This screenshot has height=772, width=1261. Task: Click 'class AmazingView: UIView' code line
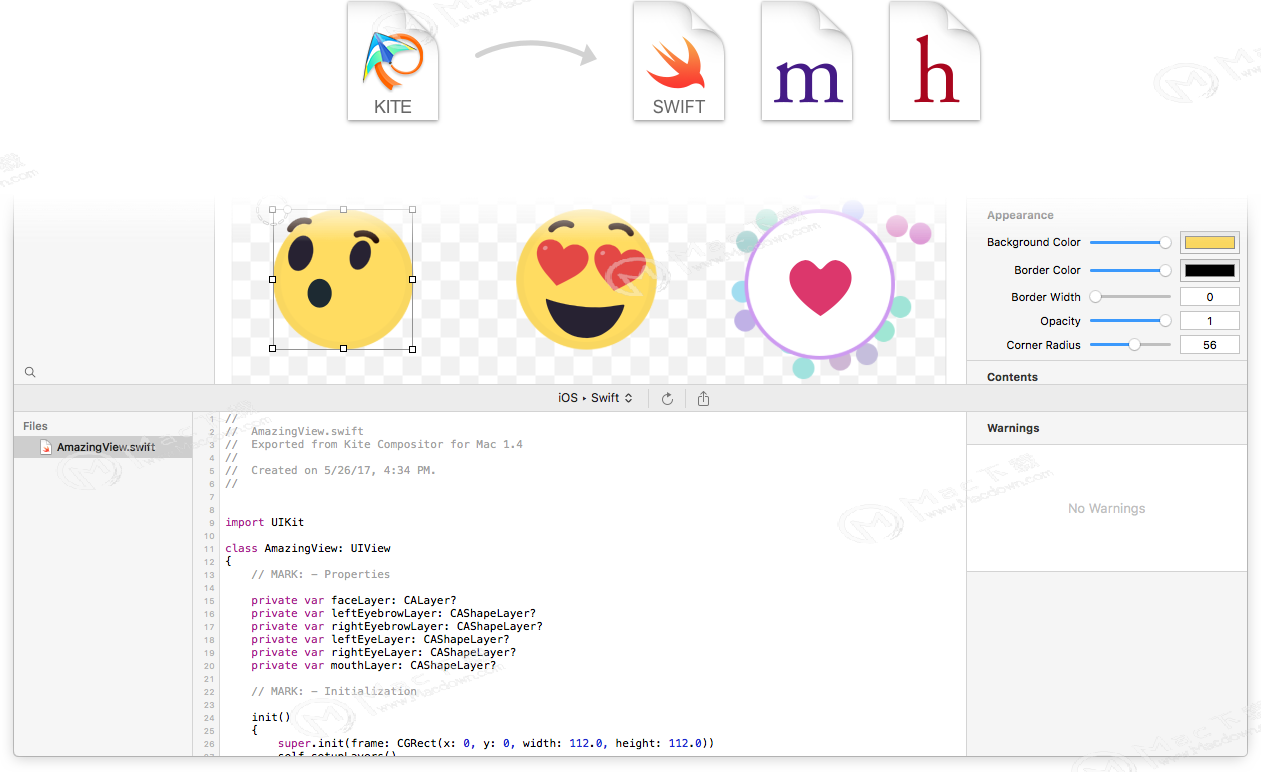(x=308, y=548)
